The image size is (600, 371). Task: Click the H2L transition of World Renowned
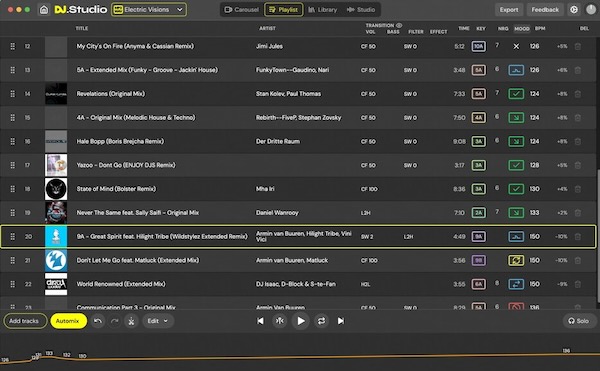365,284
